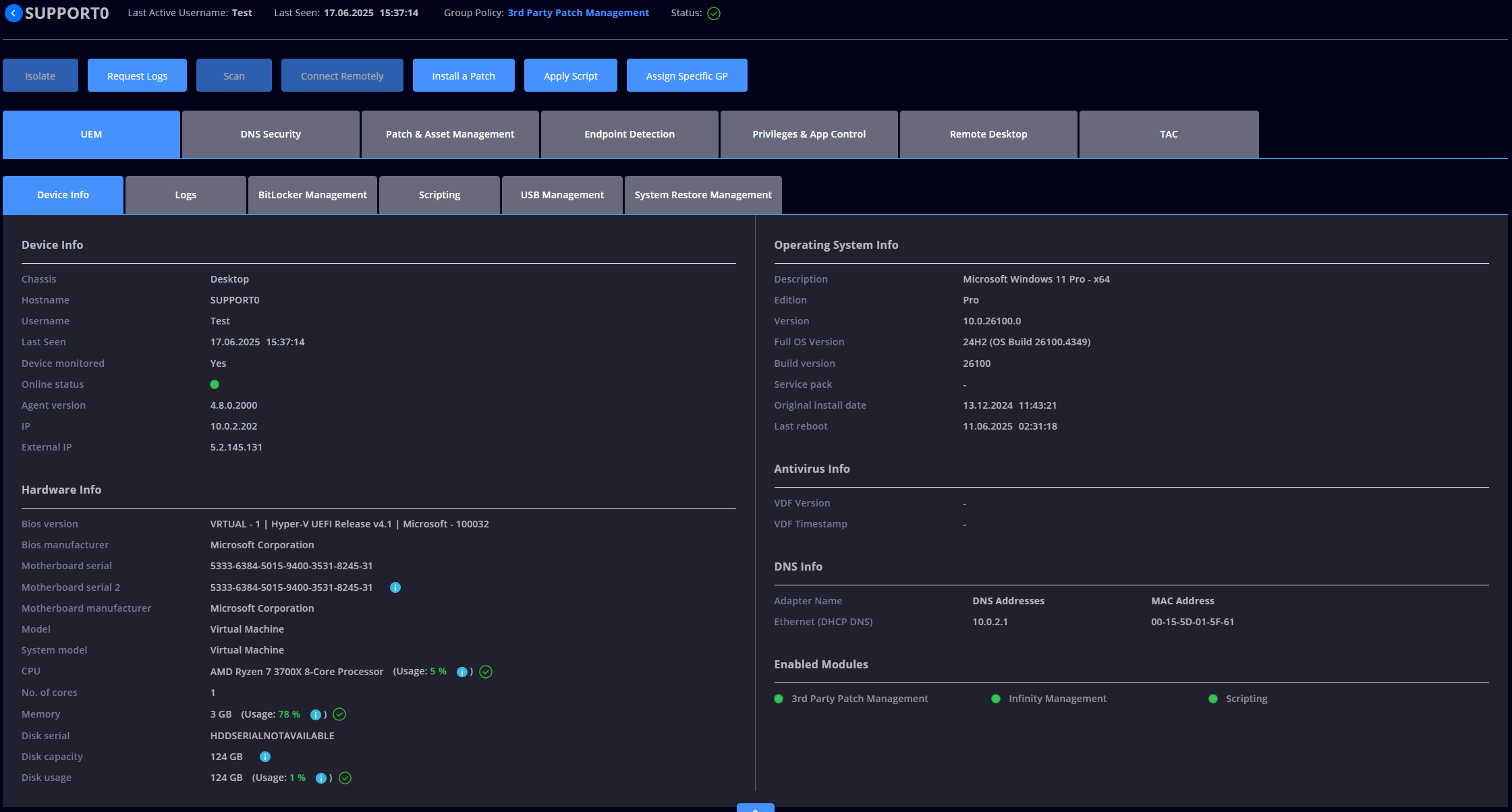The width and height of the screenshot is (1512, 812).
Task: Click the green check icon in Disk usage row
Action: pyautogui.click(x=345, y=778)
